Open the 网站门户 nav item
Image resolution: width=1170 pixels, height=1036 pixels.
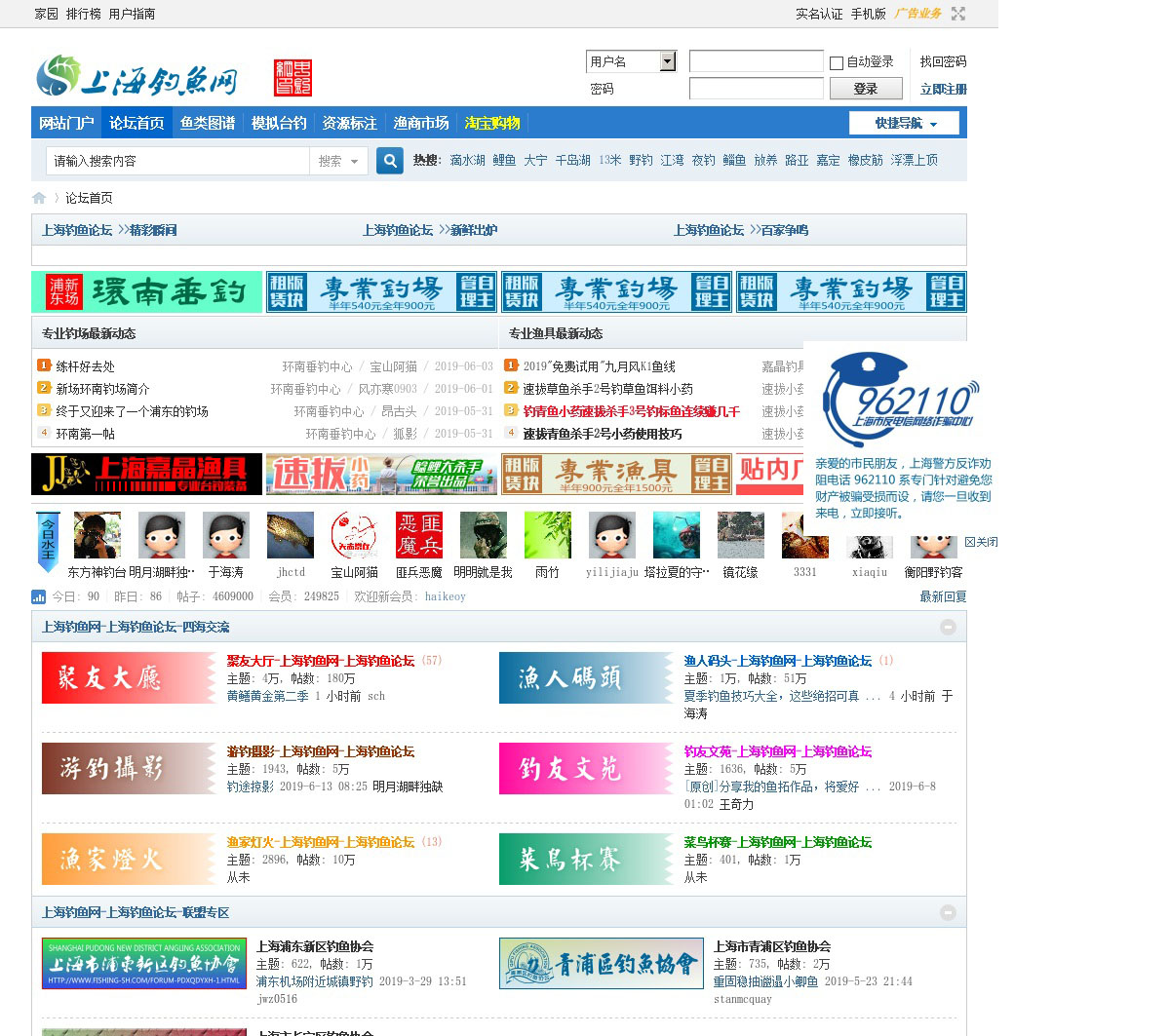coord(66,123)
